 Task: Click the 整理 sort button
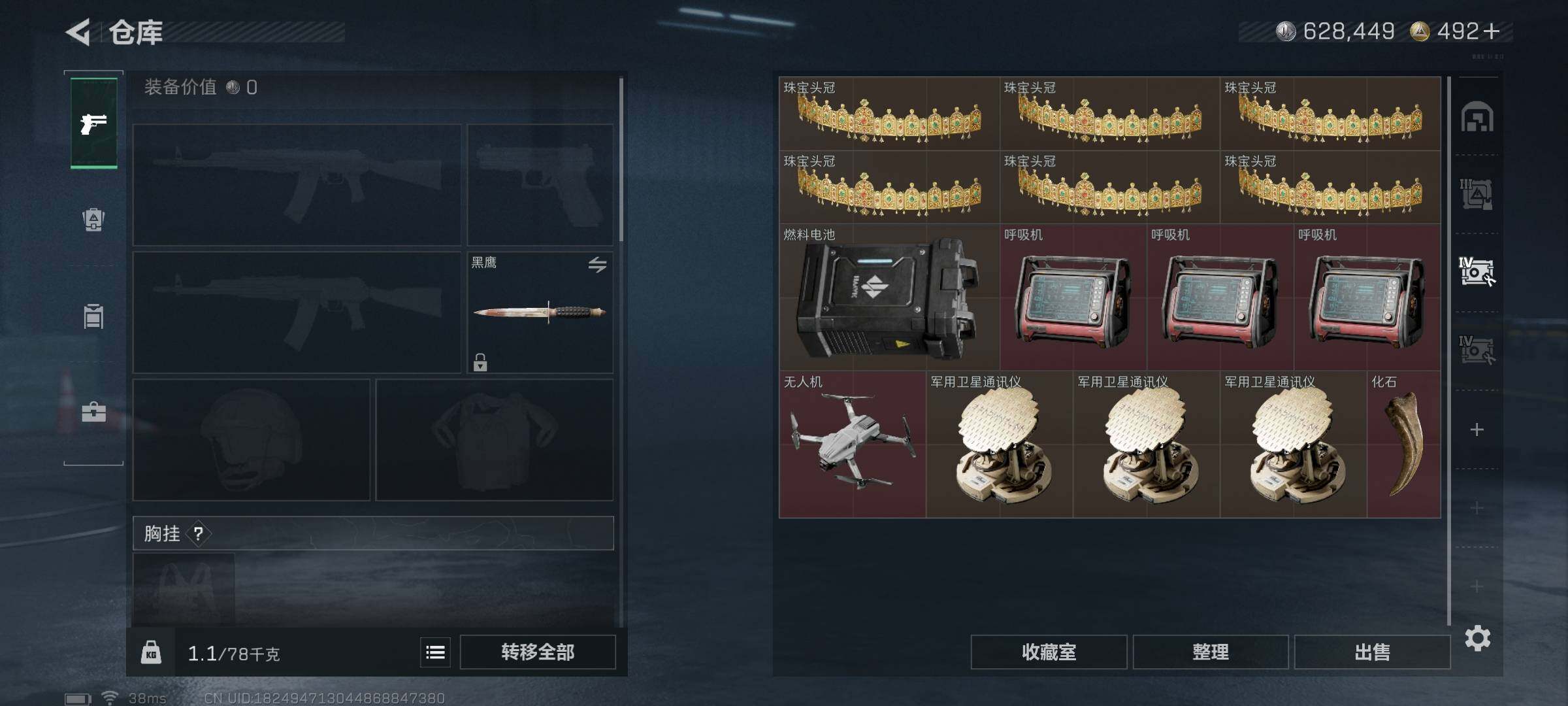tap(1211, 652)
